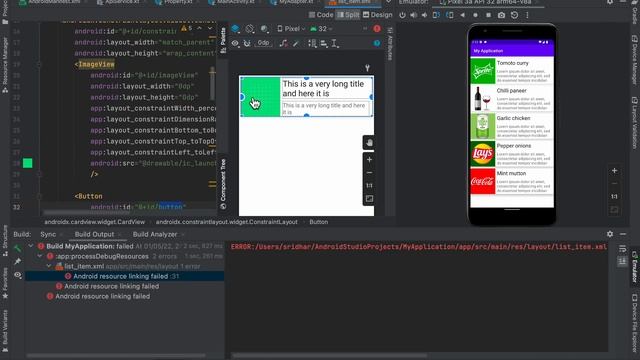Zoom in design preview with plus
The image size is (640, 360).
tap(369, 160)
